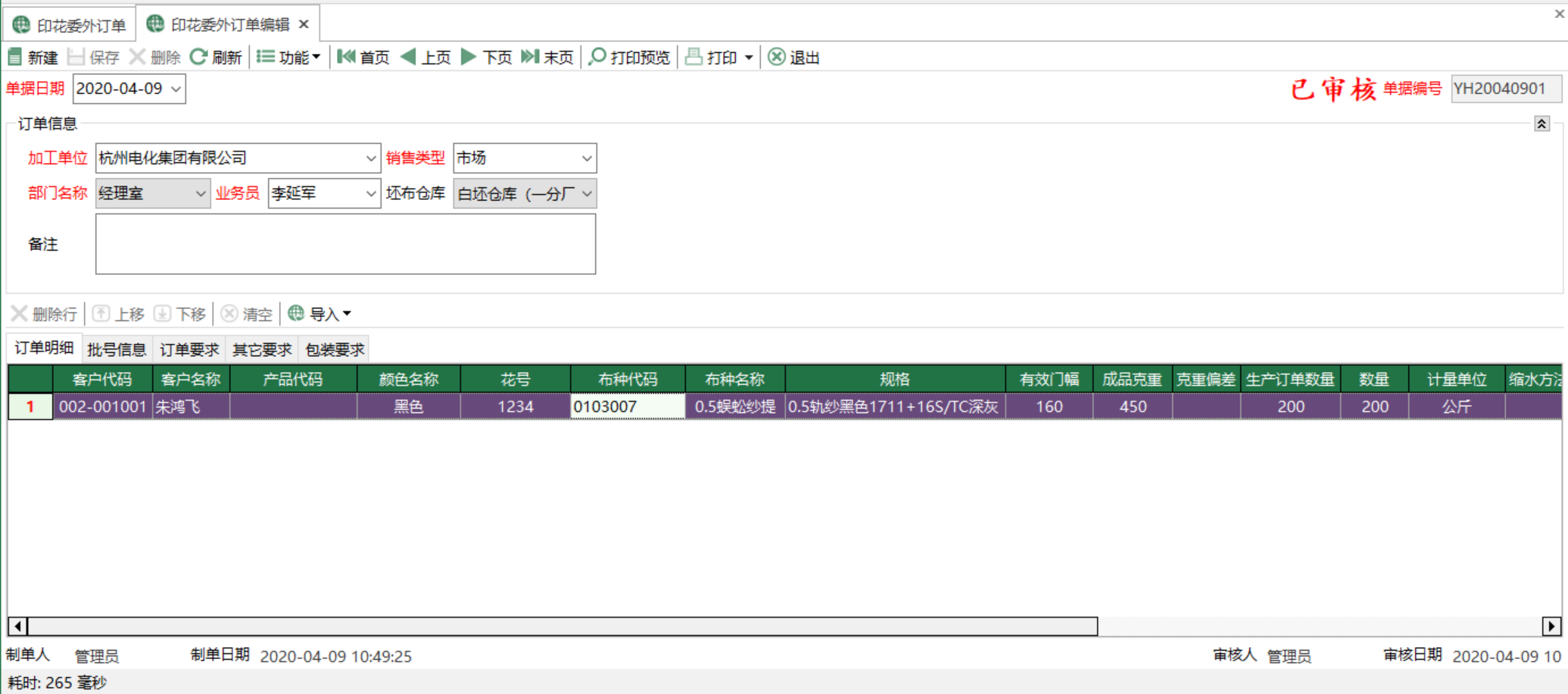The width and height of the screenshot is (1568, 694).
Task: Click the horizontal scrollbar thumb
Action: [x=563, y=627]
